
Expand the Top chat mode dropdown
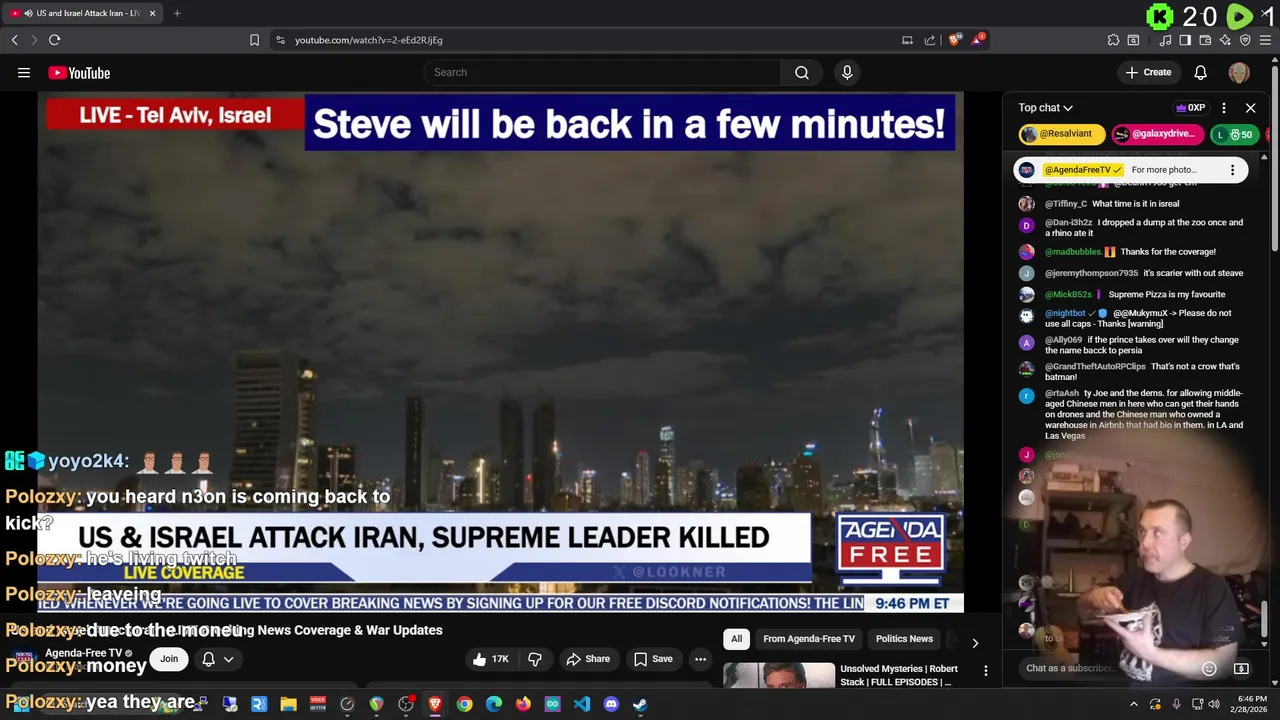(1046, 108)
